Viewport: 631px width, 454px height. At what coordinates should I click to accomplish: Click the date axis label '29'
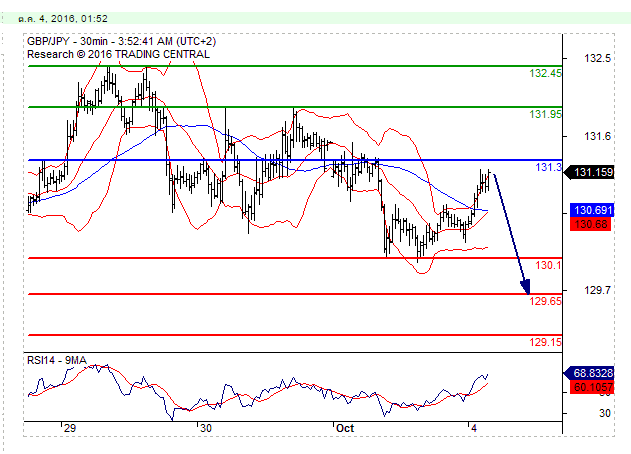tap(70, 428)
